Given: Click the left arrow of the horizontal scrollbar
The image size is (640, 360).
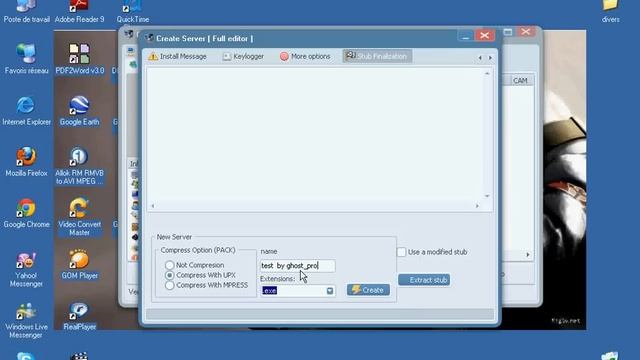Looking at the screenshot, I should pyautogui.click(x=153, y=206).
